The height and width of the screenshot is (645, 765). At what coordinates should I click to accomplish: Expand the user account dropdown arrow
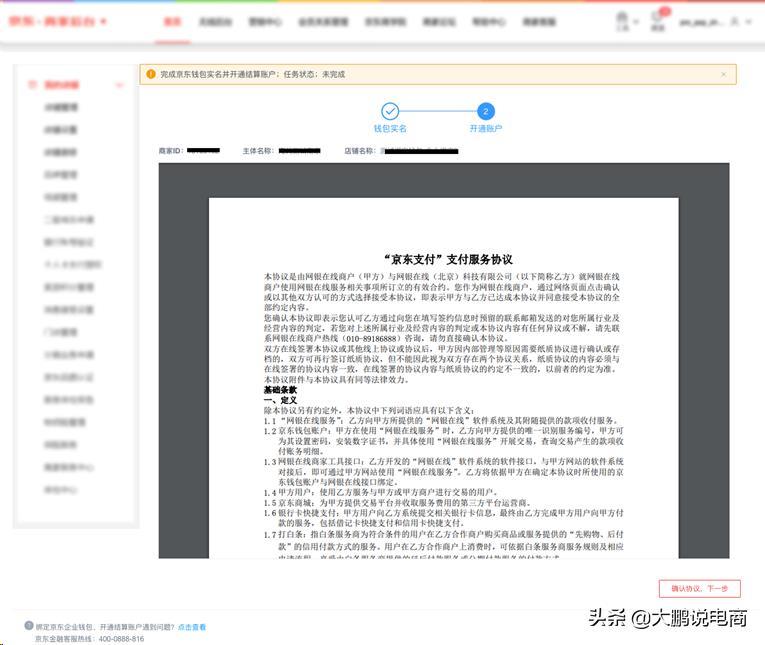749,21
